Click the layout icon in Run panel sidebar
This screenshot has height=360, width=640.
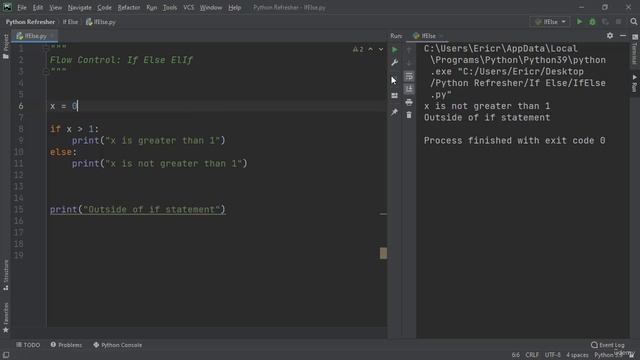(394, 96)
